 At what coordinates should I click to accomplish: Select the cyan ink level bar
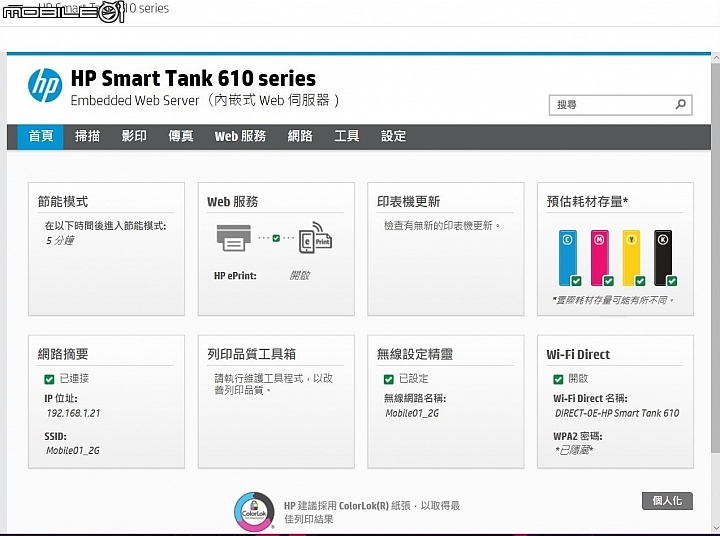568,258
